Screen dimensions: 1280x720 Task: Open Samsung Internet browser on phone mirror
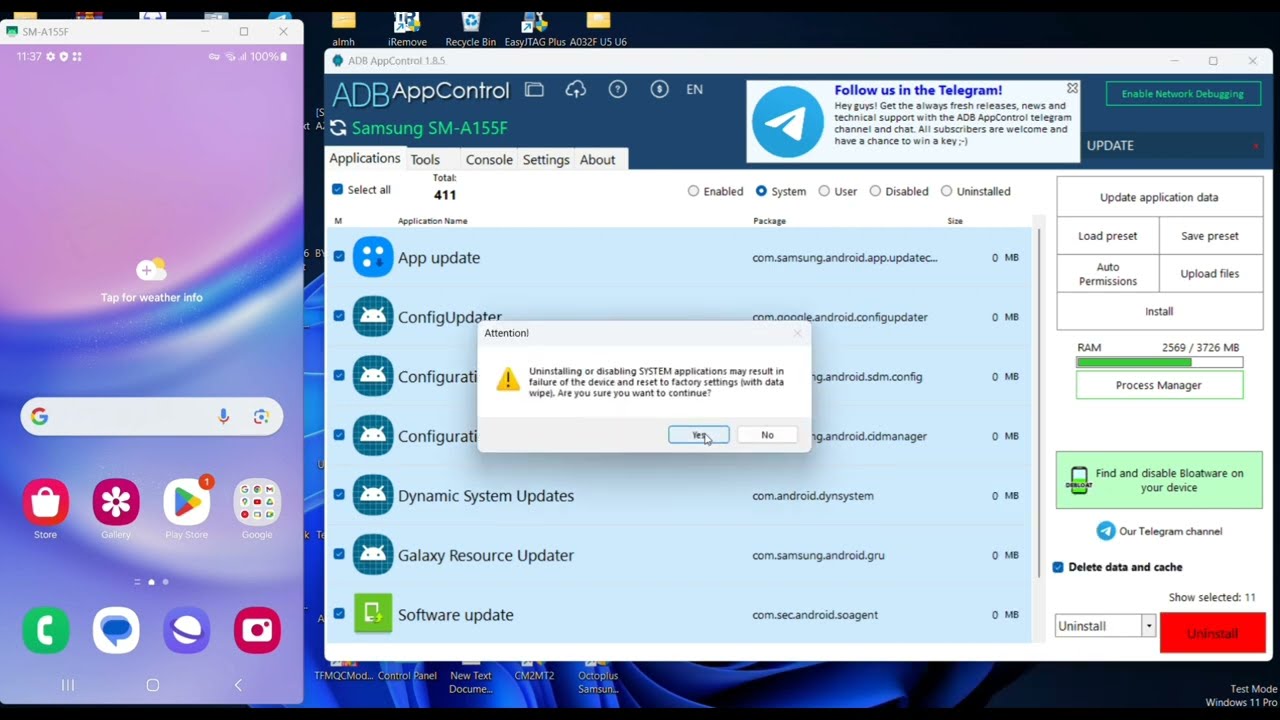pos(187,630)
